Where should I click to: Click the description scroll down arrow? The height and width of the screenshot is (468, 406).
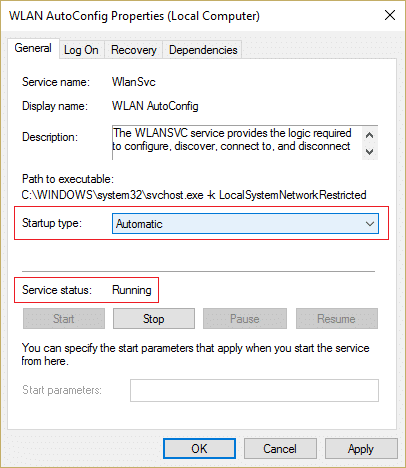pos(369,151)
